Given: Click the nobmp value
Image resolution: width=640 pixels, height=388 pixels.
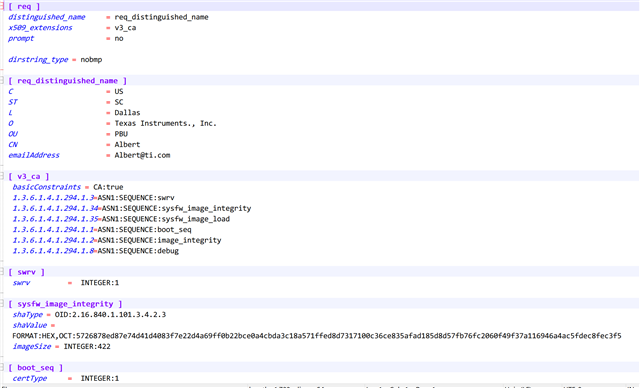Looking at the screenshot, I should pyautogui.click(x=91, y=60).
